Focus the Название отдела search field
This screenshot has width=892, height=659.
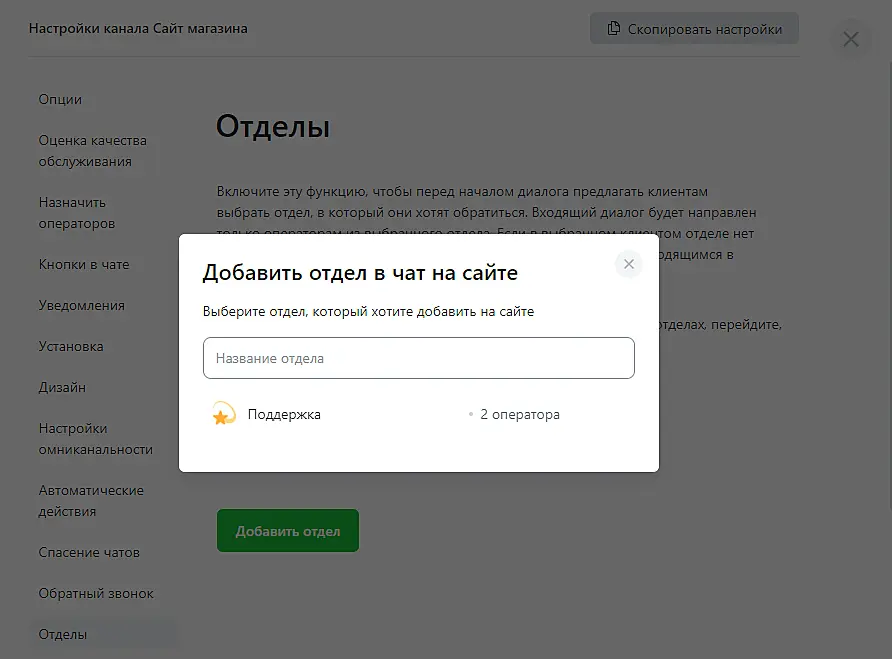(418, 358)
